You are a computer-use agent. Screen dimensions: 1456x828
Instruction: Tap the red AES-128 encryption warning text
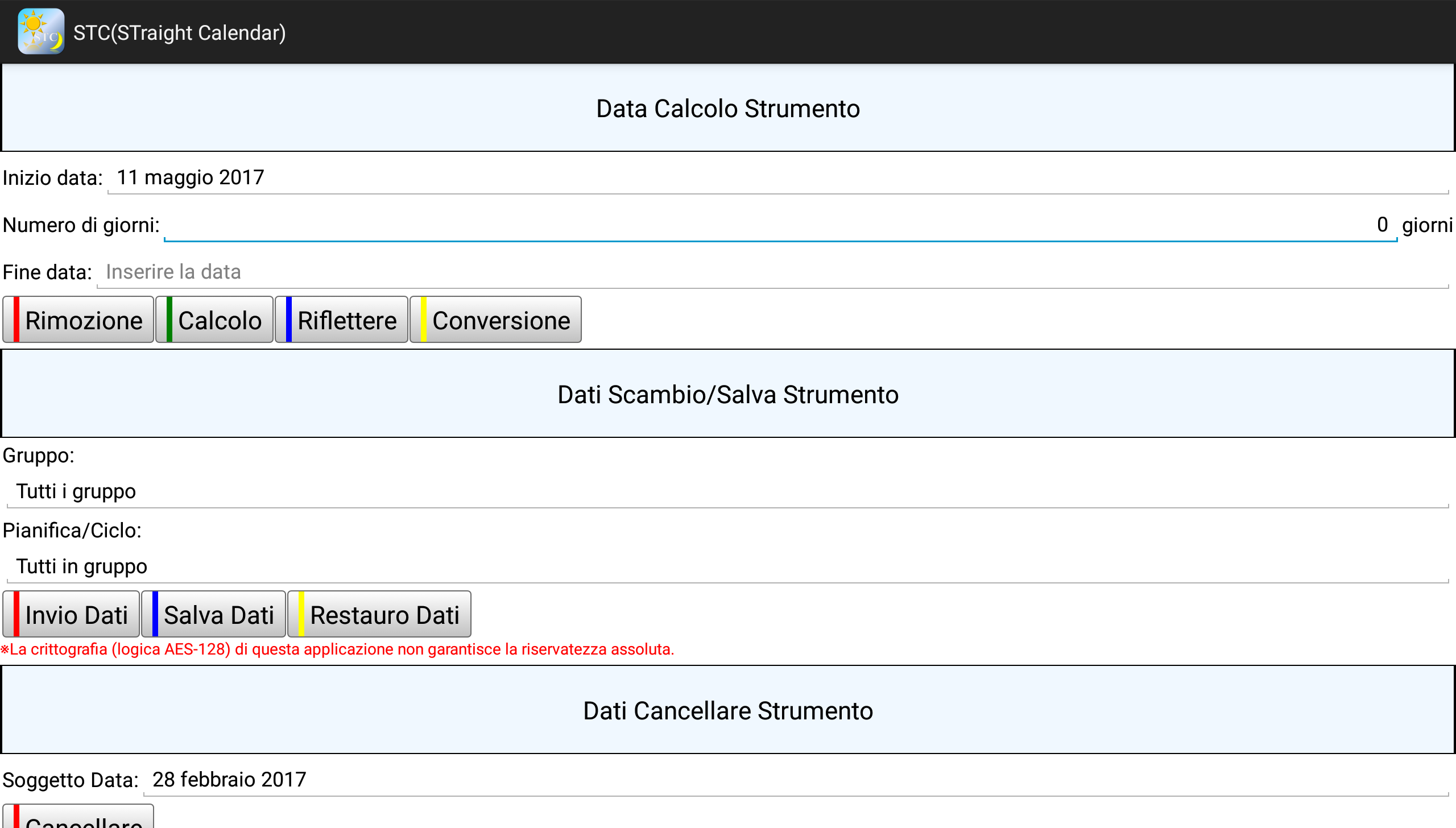tap(338, 649)
